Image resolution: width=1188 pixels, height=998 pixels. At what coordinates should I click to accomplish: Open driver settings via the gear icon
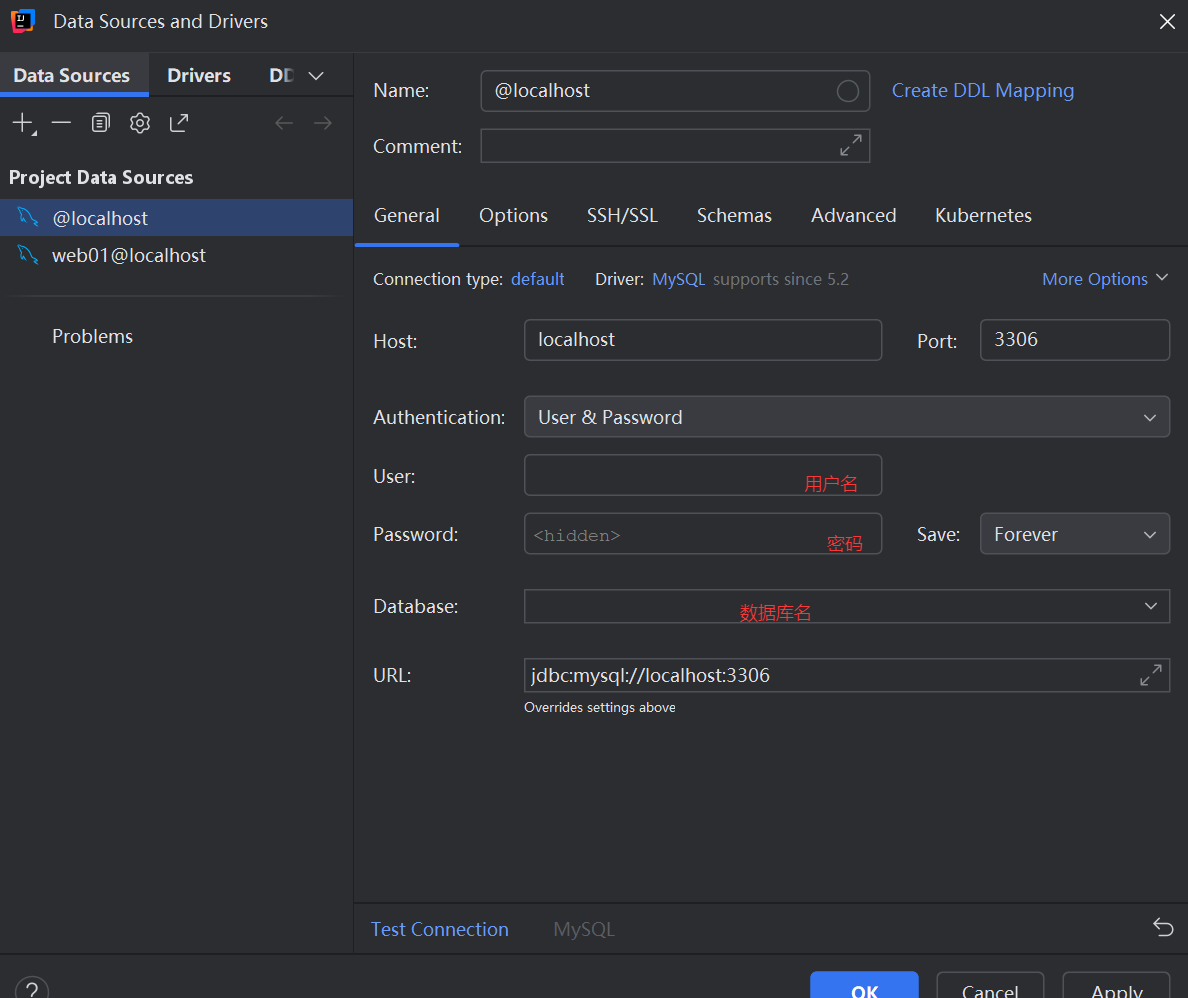coord(140,123)
